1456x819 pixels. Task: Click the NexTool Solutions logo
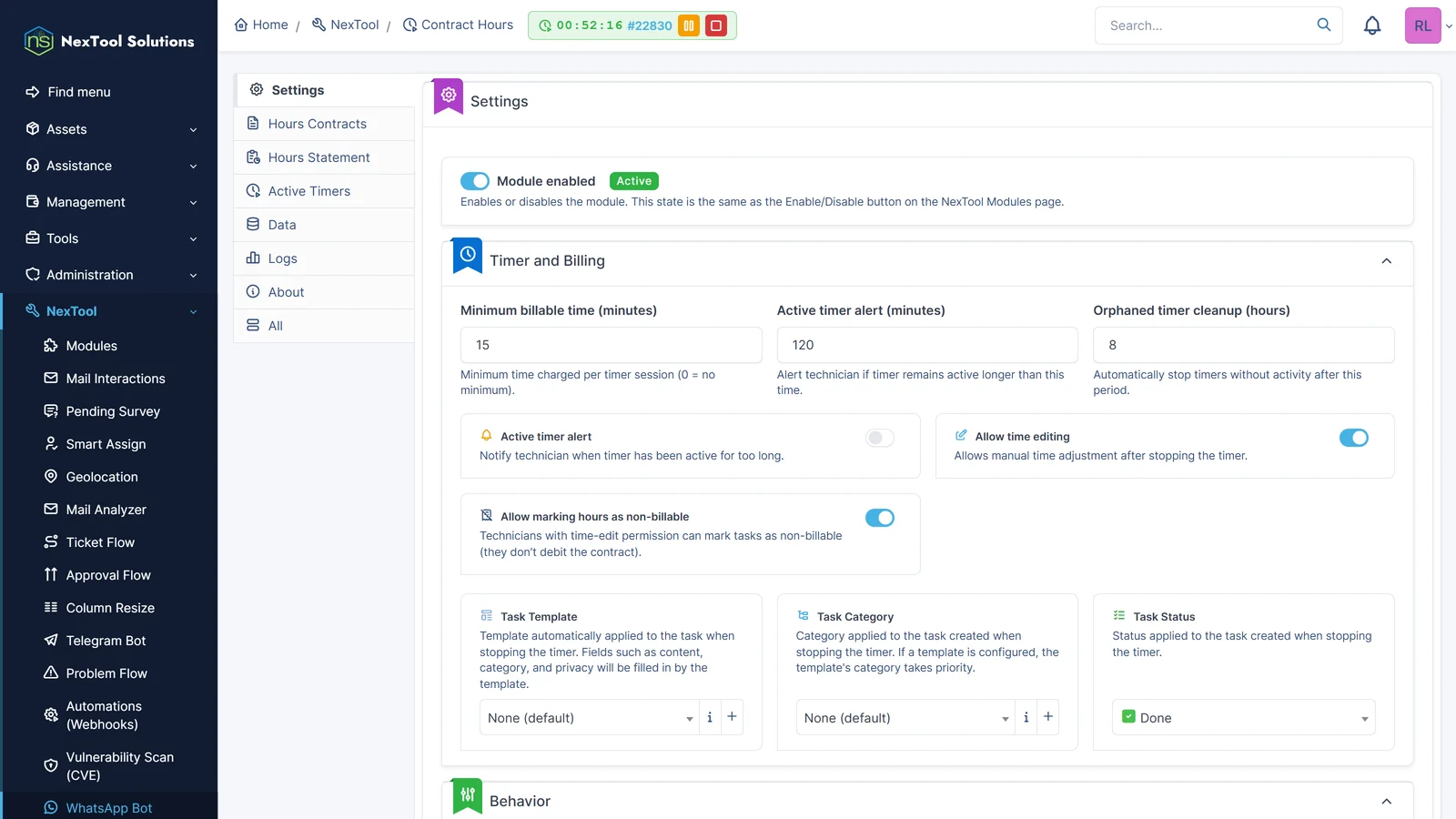(109, 41)
